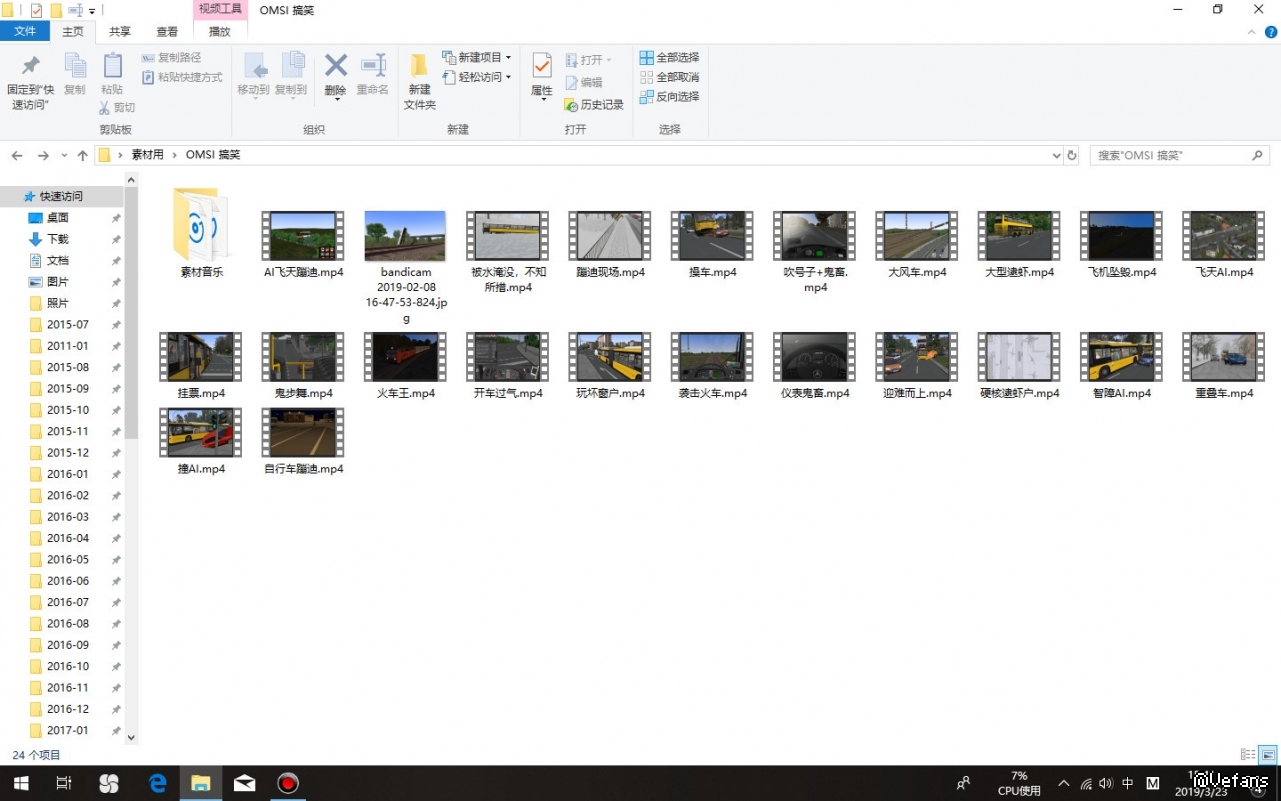Switch to the Play (播放) tab
Screen dimensions: 1281x801
click(220, 31)
